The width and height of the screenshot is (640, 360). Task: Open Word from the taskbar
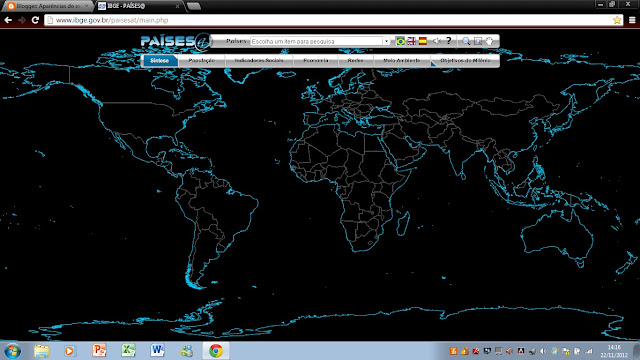157,351
